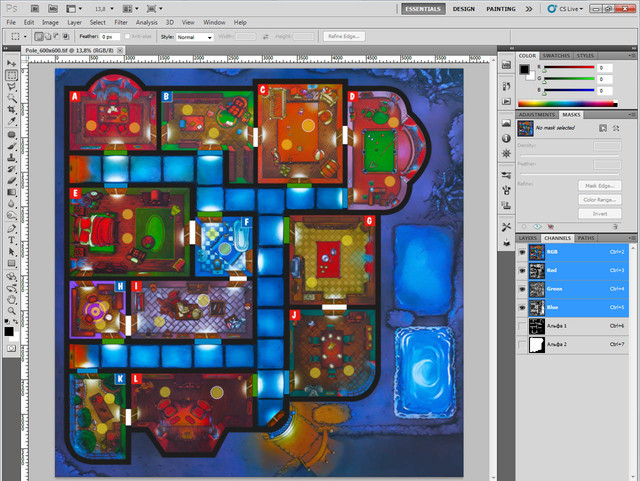Select the Path Selection tool
Screen dimensions: 640x481
pos(11,252)
